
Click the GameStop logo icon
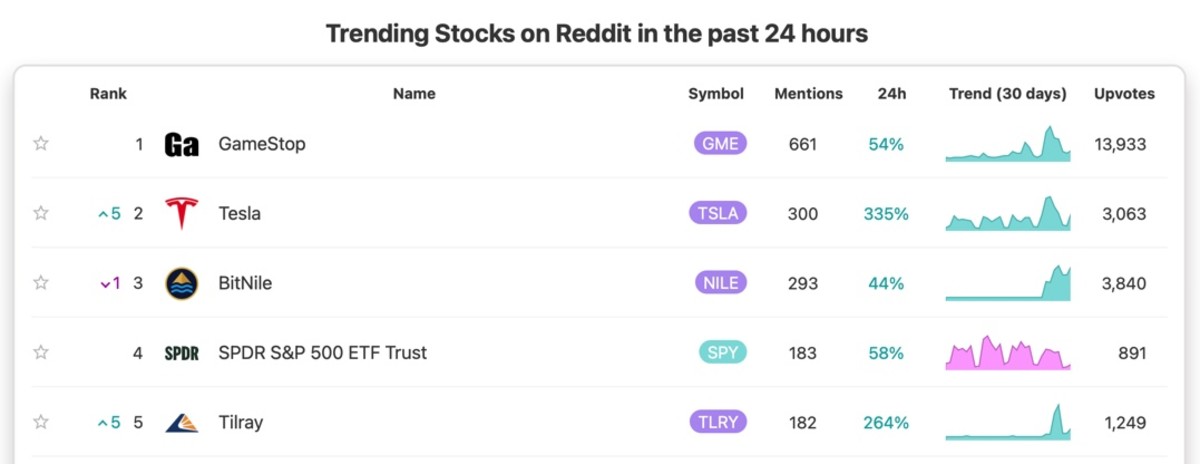181,144
